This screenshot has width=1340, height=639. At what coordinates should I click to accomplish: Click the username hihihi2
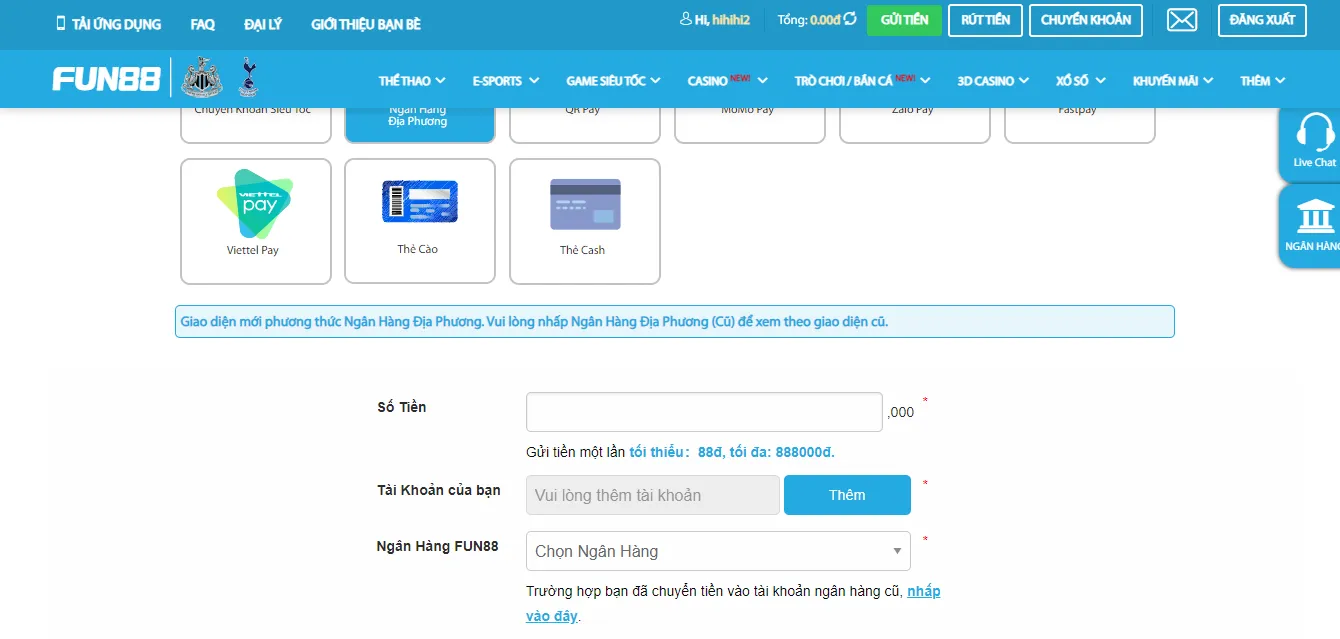point(731,20)
